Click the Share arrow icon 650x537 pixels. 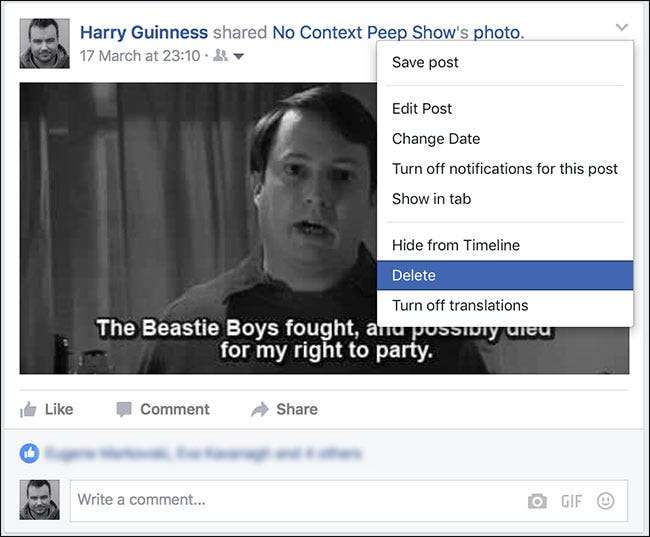[x=260, y=409]
